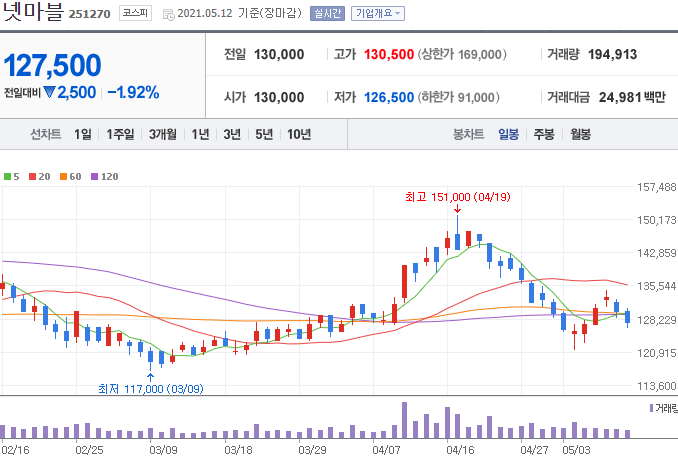Click the 전일 130,000 value
Viewport: 678px width, 462px height.
[279, 55]
